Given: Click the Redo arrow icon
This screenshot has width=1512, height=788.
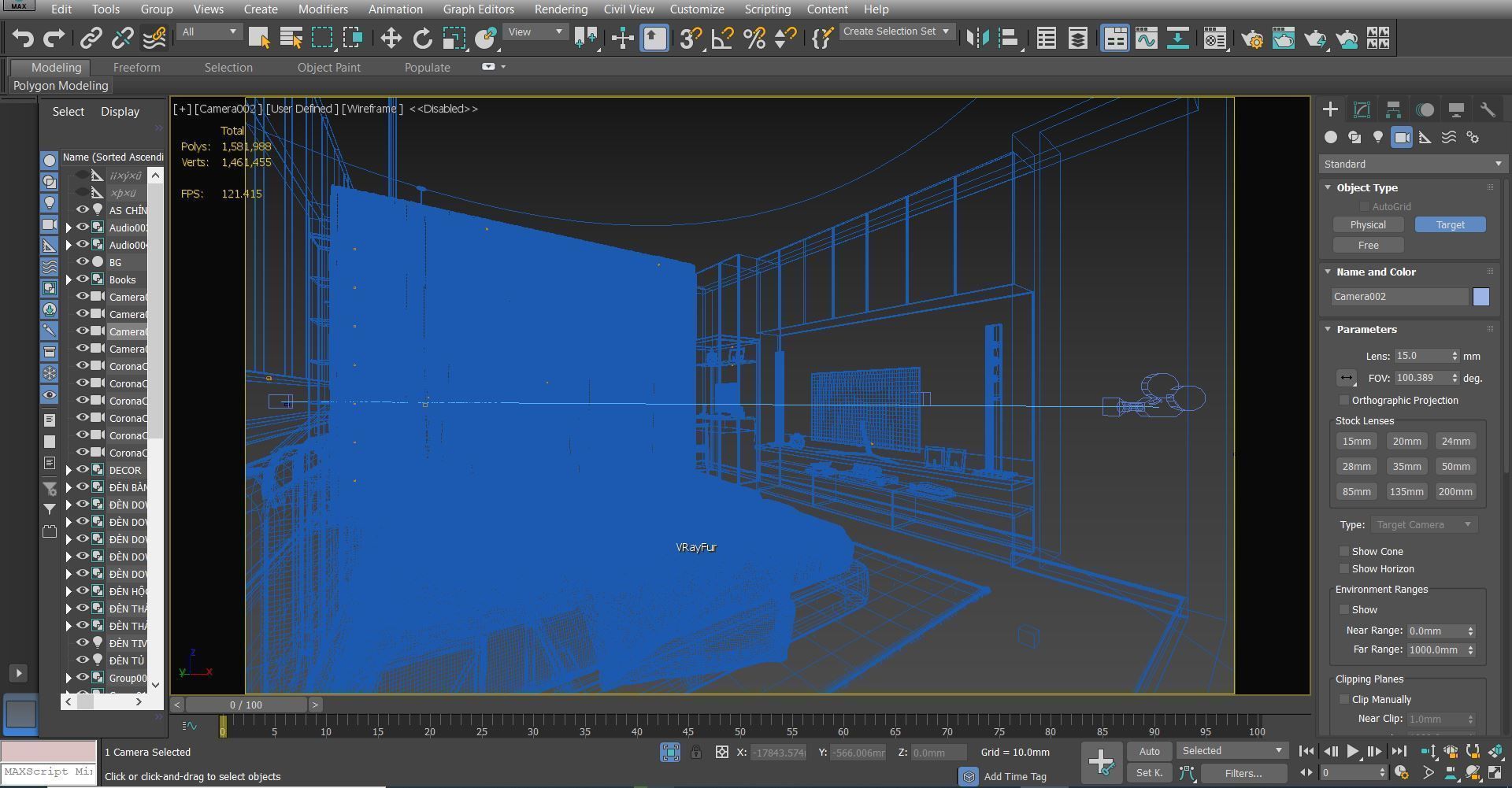Looking at the screenshot, I should [54, 38].
